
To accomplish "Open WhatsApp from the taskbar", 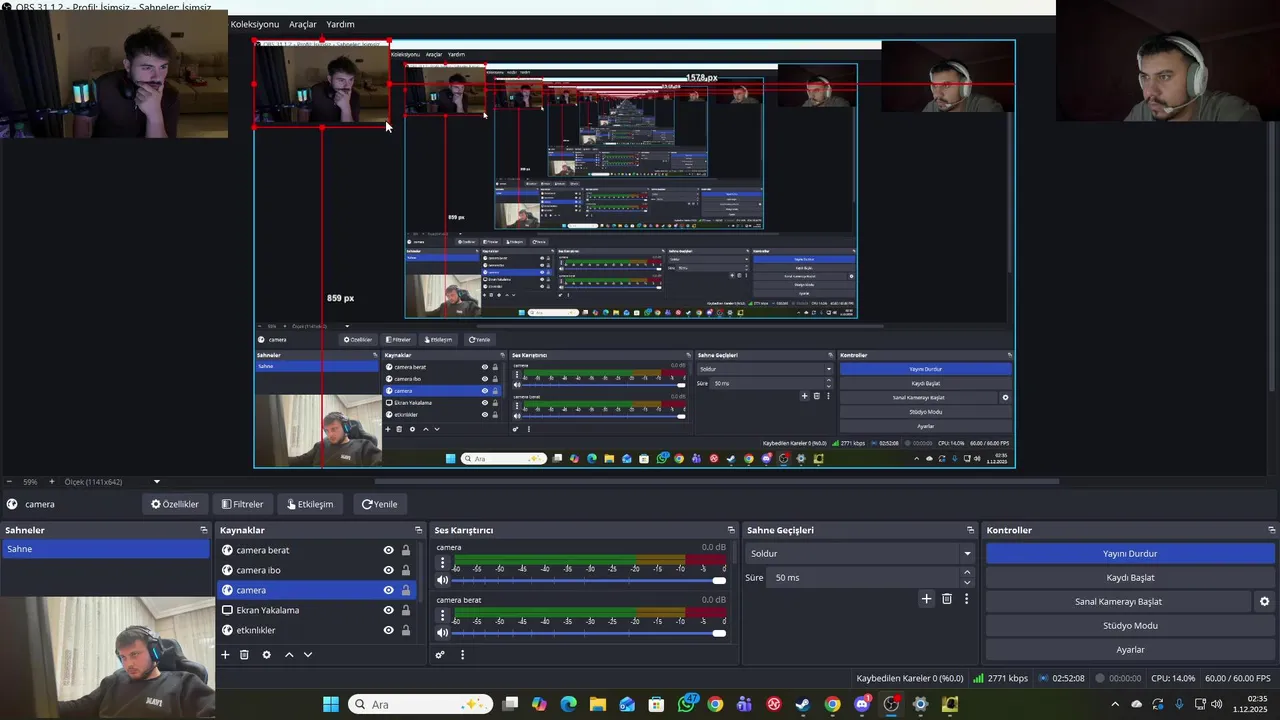I will point(686,704).
